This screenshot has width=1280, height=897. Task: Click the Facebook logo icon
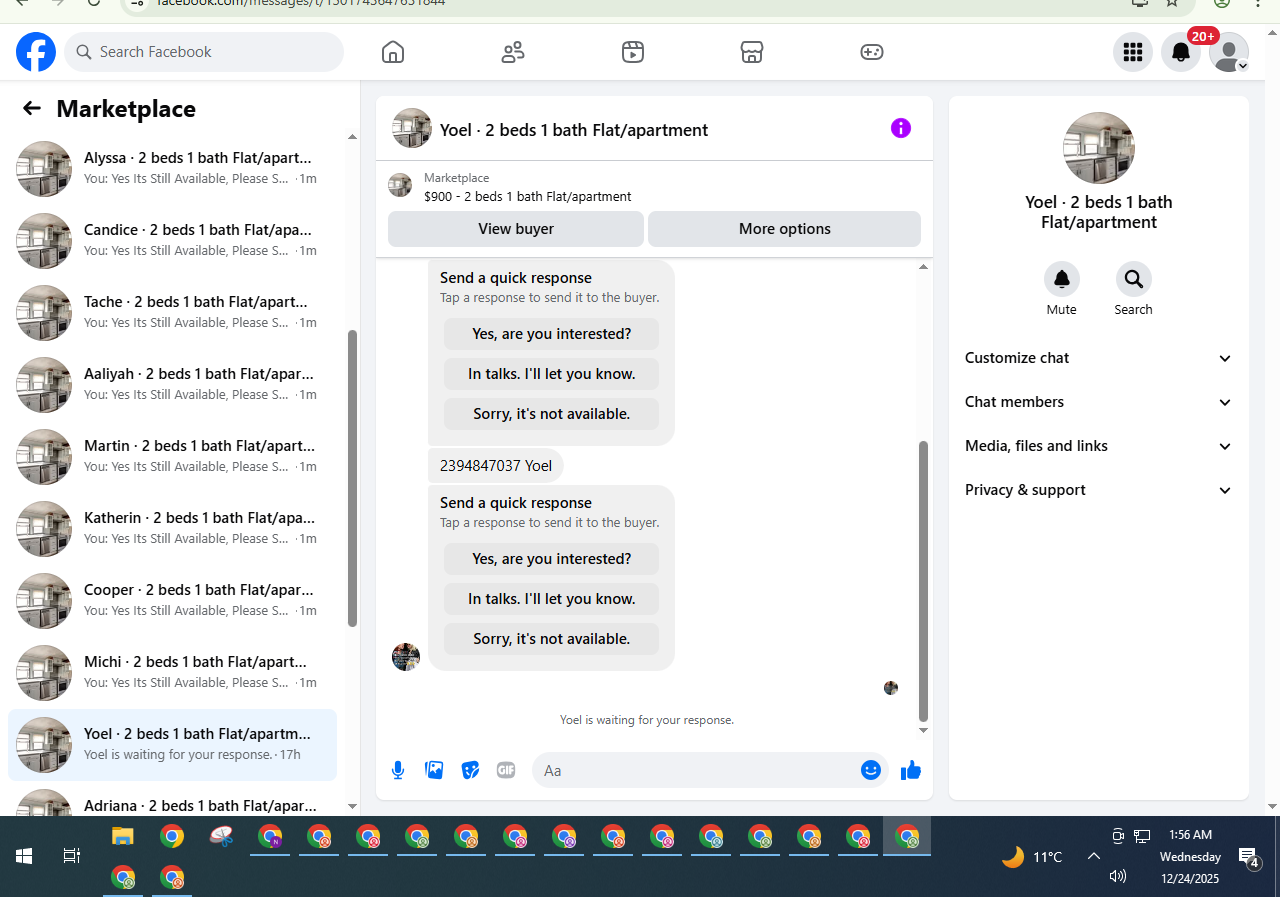pos(36,52)
